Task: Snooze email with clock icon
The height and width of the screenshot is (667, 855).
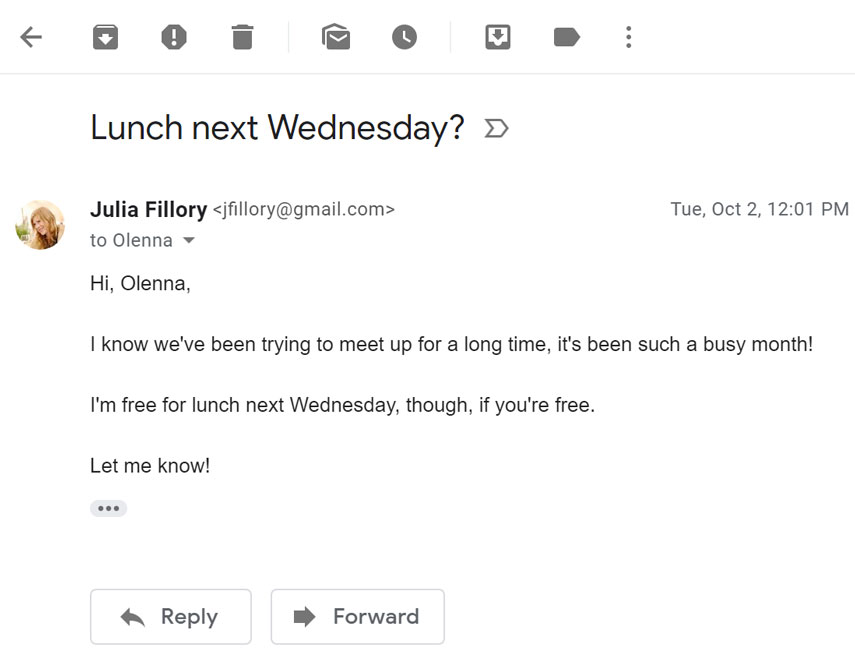Action: (404, 38)
